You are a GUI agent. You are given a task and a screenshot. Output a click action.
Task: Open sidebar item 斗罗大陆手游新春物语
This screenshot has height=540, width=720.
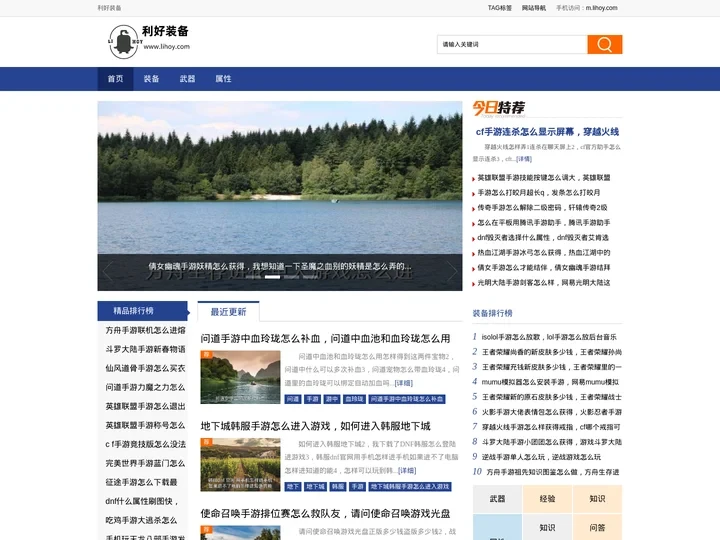pyautogui.click(x=145, y=349)
